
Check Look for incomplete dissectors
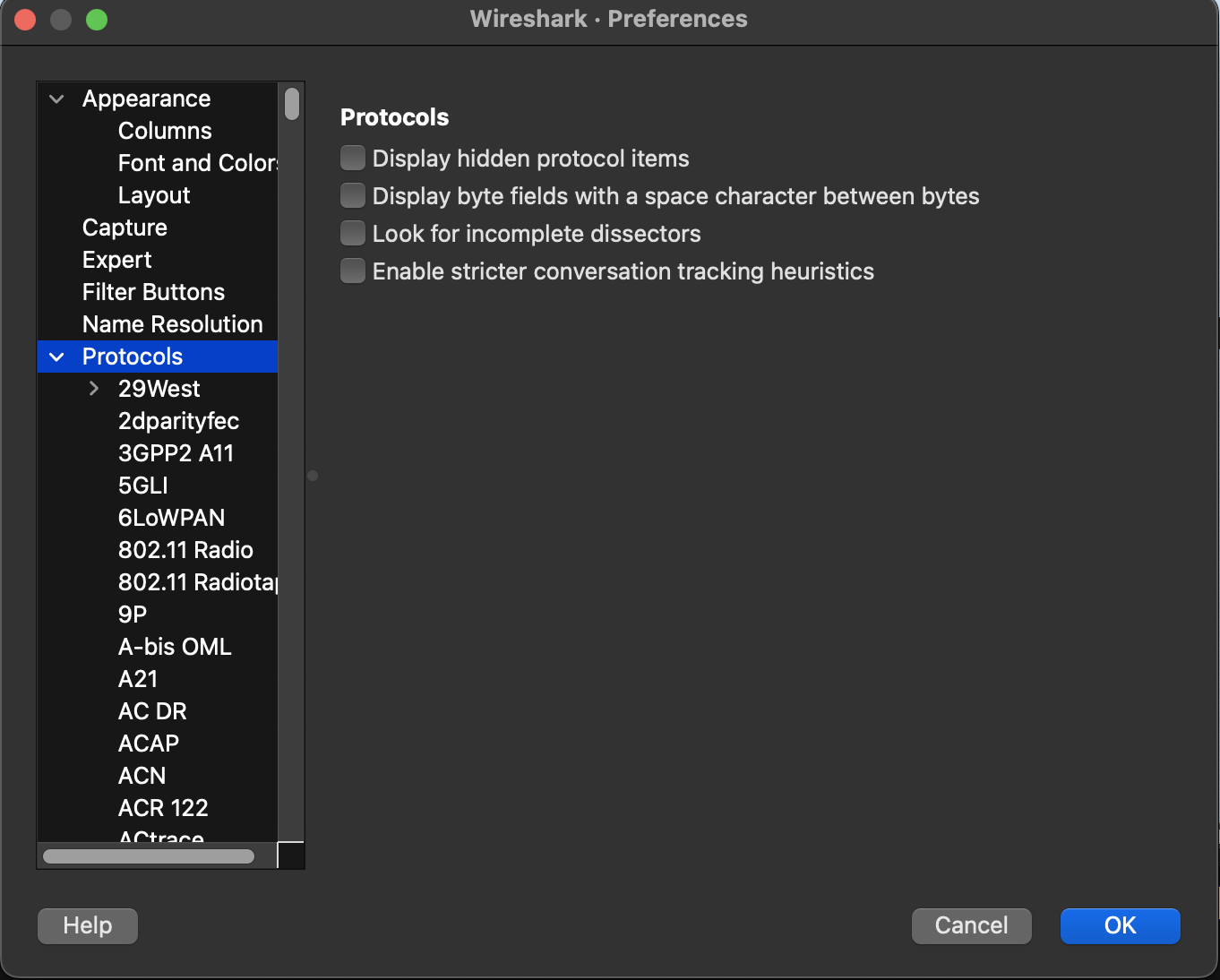353,234
